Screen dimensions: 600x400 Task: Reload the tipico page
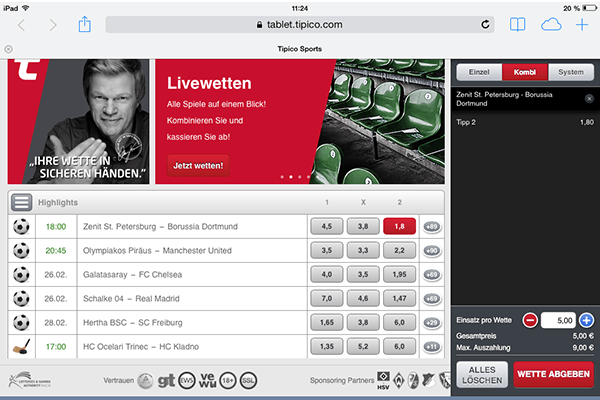tap(485, 24)
